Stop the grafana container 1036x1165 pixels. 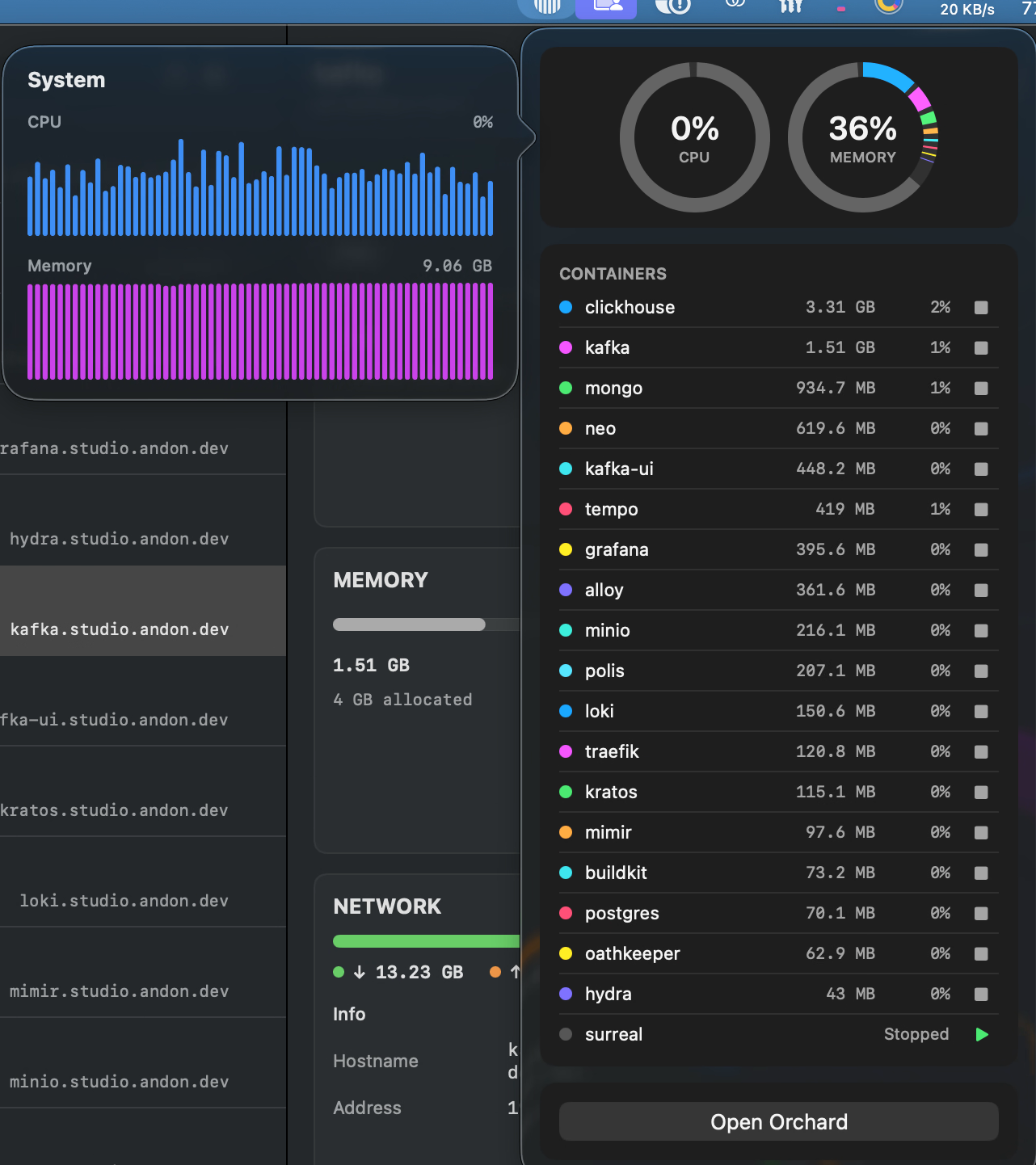(981, 549)
